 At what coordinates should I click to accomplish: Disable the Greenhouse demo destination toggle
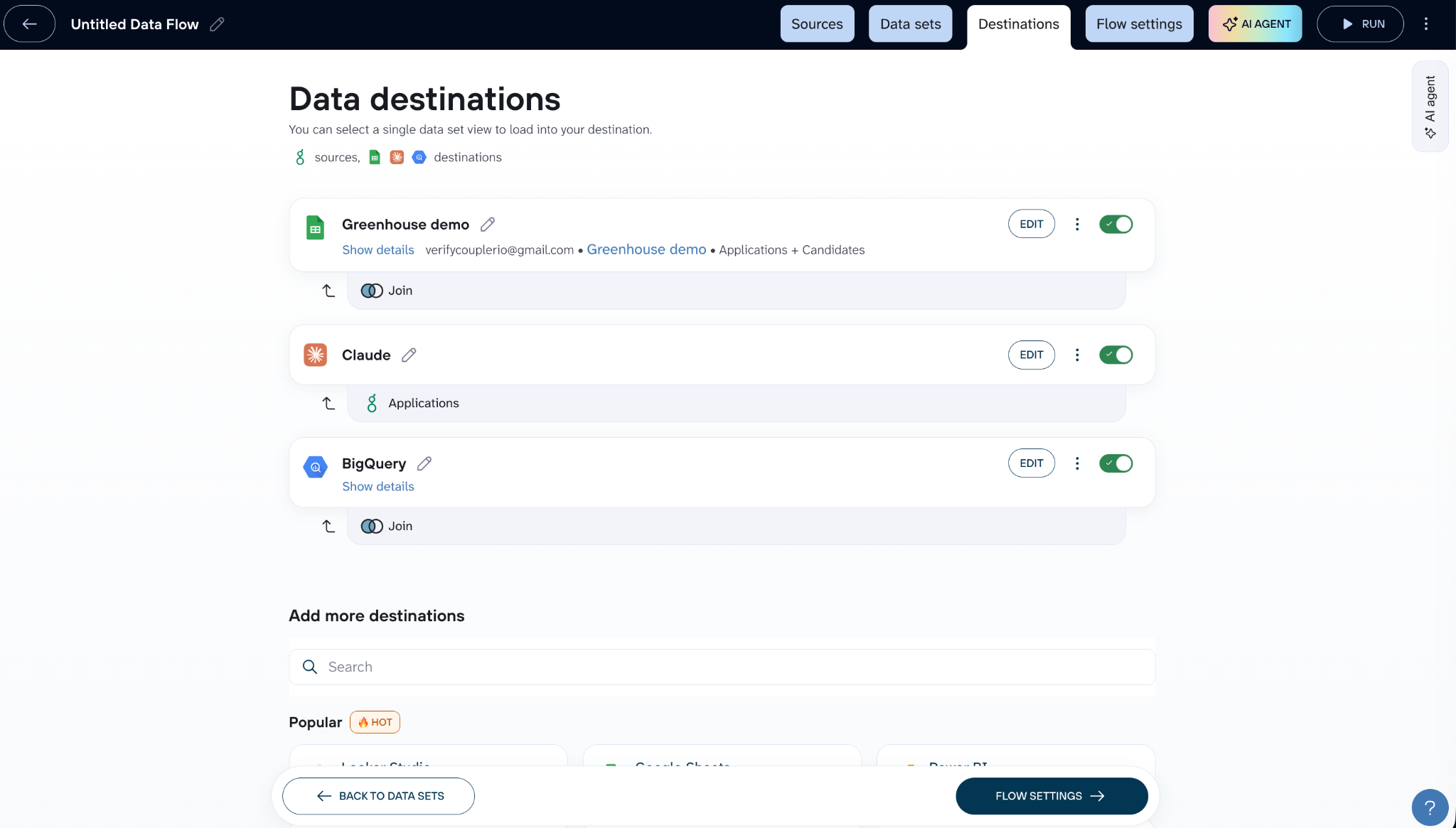tap(1115, 224)
